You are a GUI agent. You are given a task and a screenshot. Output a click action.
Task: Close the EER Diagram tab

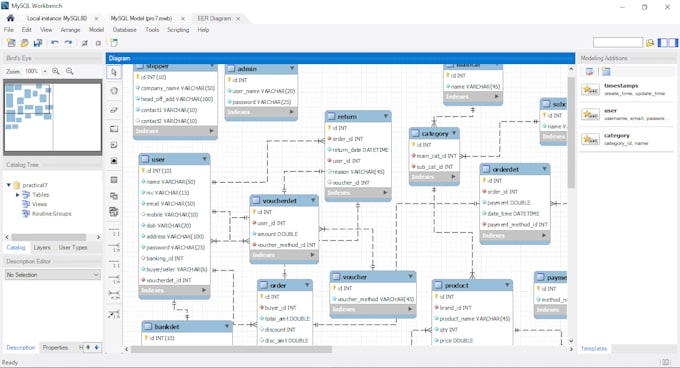[238, 18]
